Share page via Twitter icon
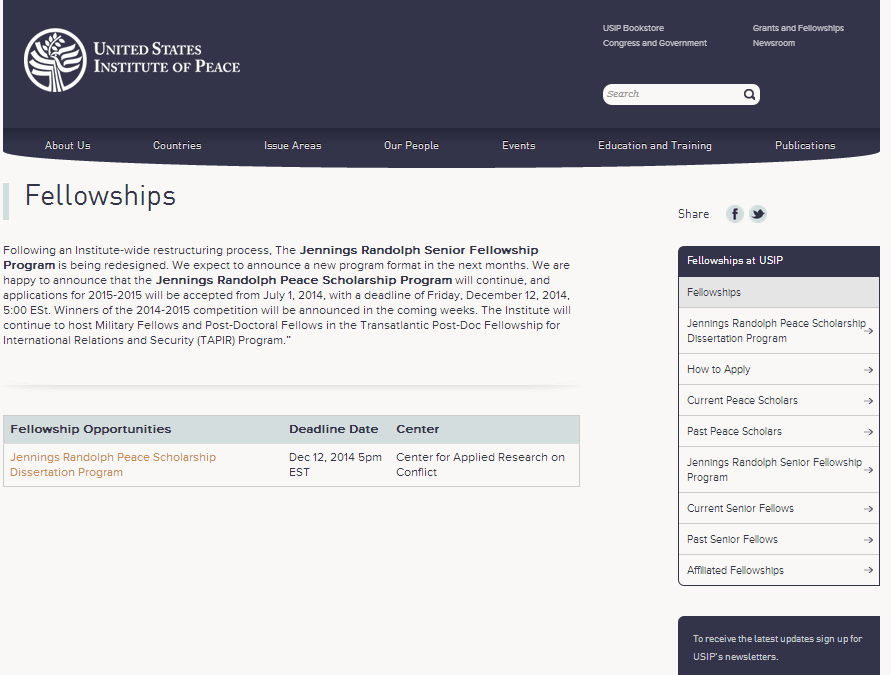The width and height of the screenshot is (891, 675). coord(758,214)
